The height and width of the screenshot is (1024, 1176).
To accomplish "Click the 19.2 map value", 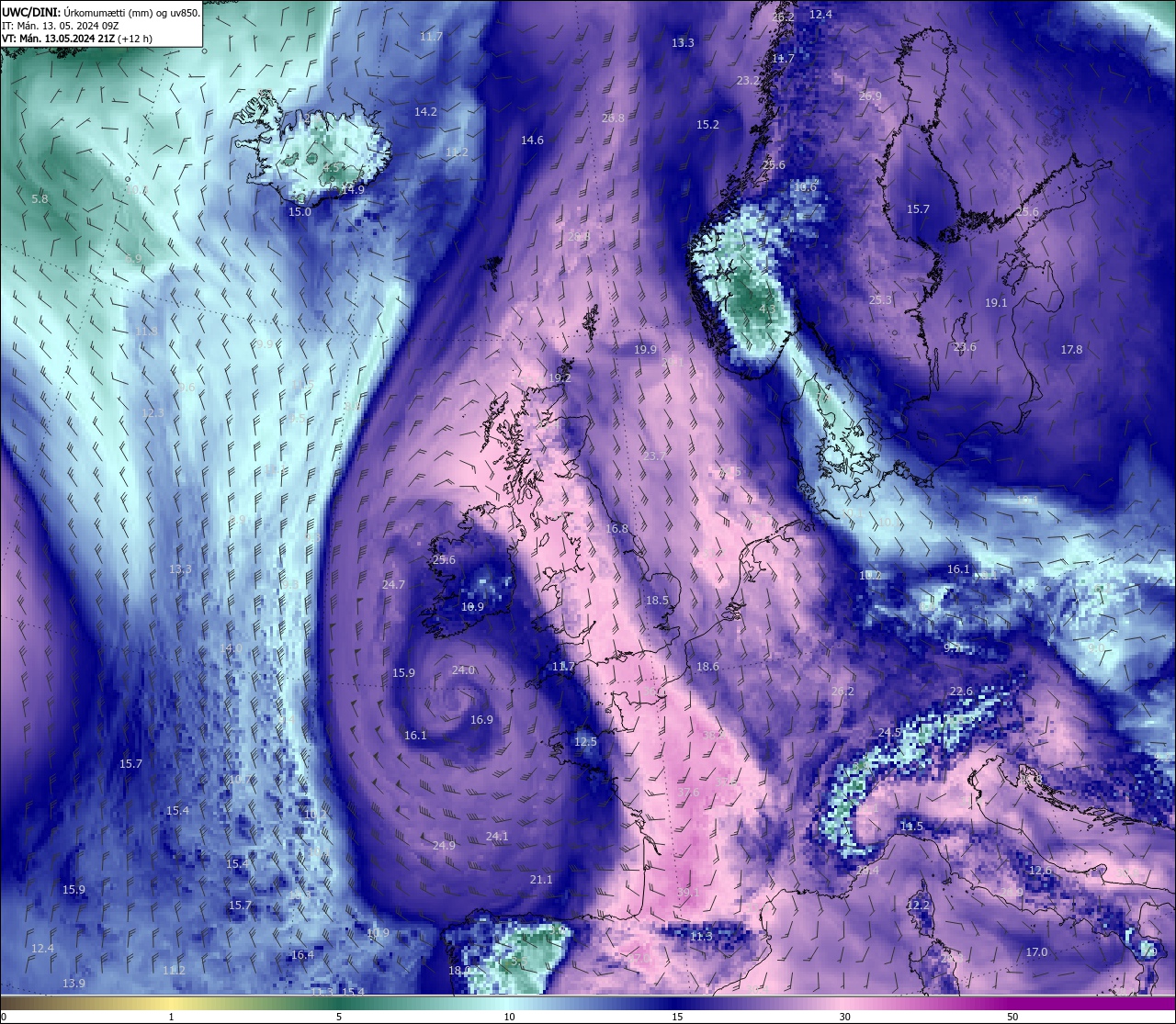I will coord(560,377).
